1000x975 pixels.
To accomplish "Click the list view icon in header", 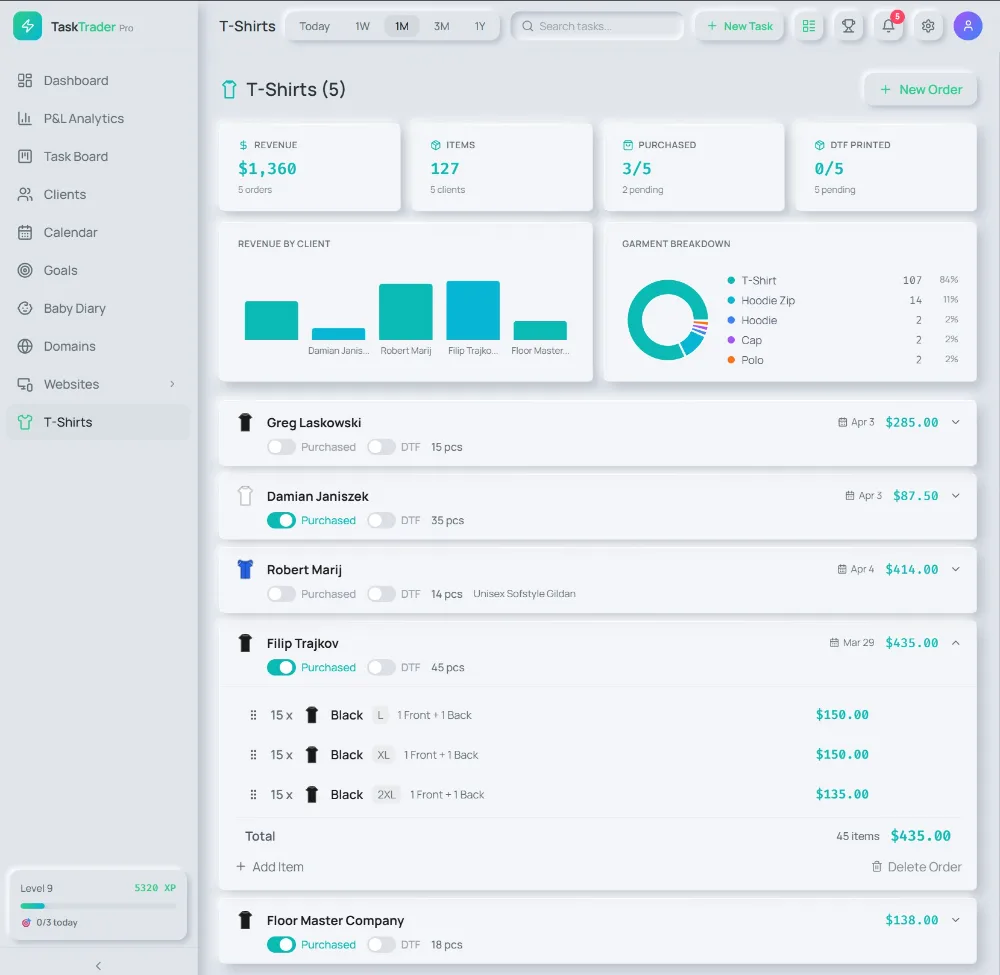I will [x=808, y=26].
